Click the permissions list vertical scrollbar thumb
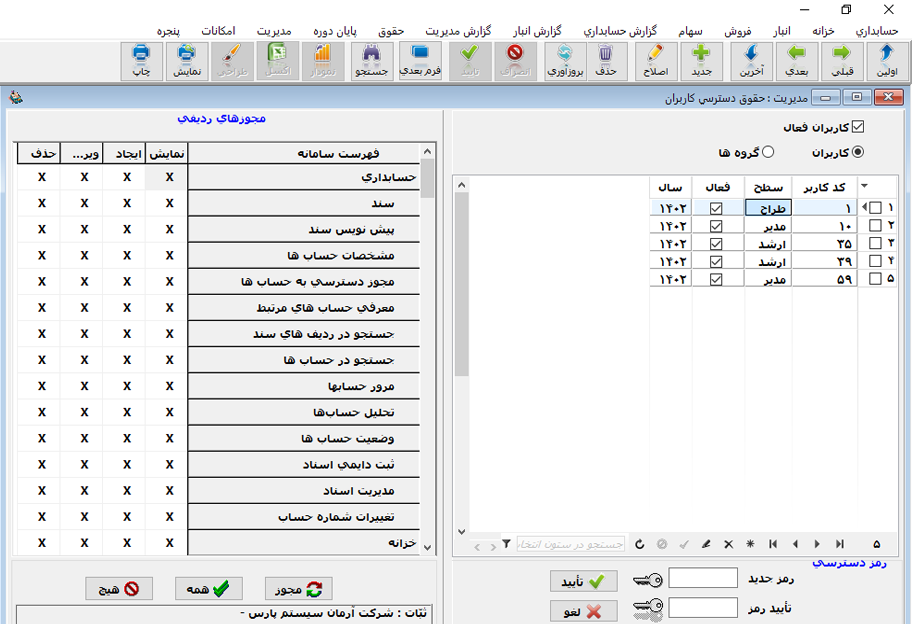 tap(428, 178)
